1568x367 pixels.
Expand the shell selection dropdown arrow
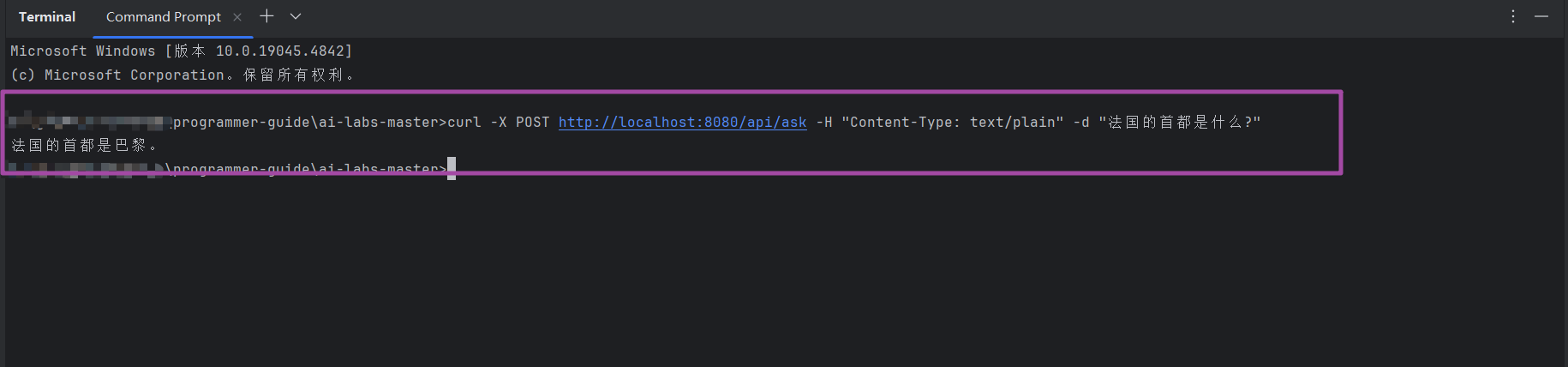[x=296, y=16]
